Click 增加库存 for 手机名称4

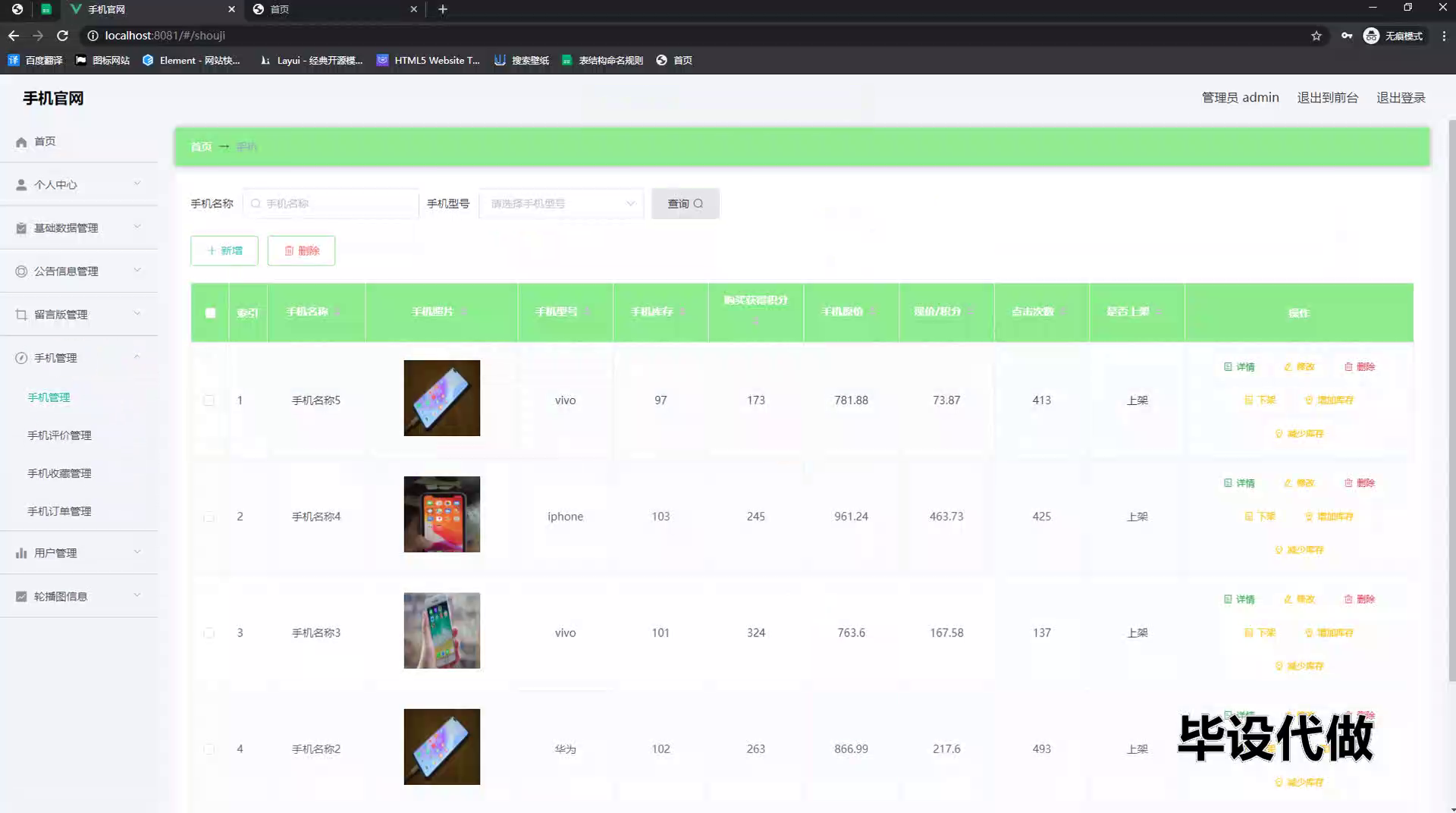tap(1329, 516)
